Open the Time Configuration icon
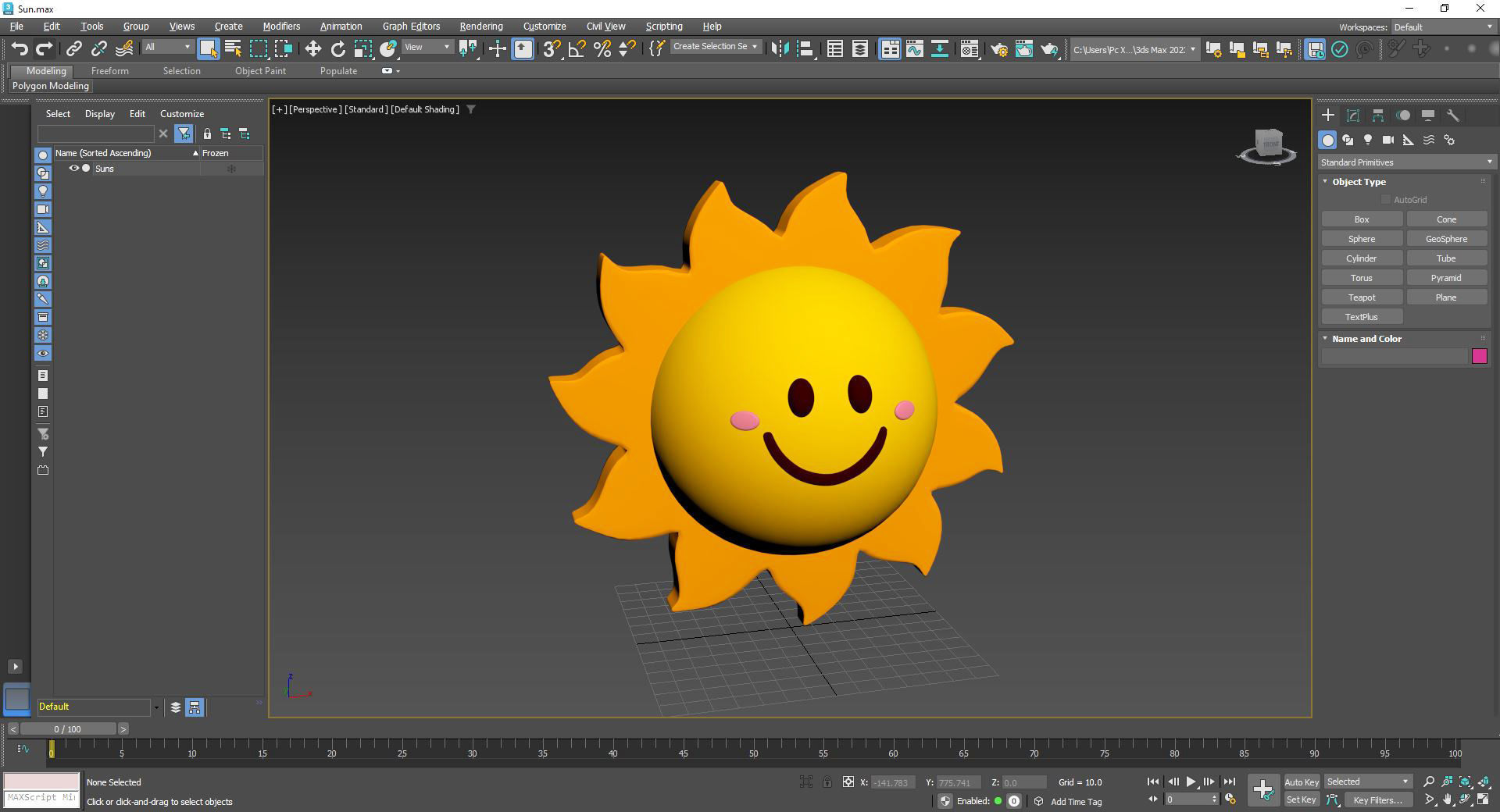 pos(1230,800)
